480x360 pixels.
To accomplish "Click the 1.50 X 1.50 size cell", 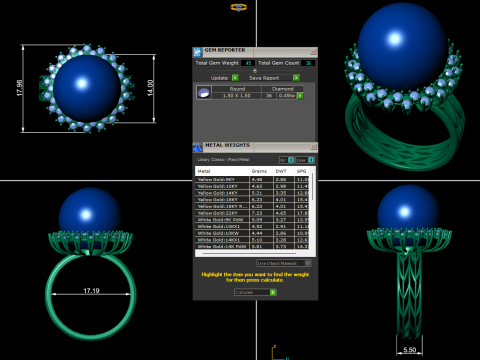I will coord(237,96).
